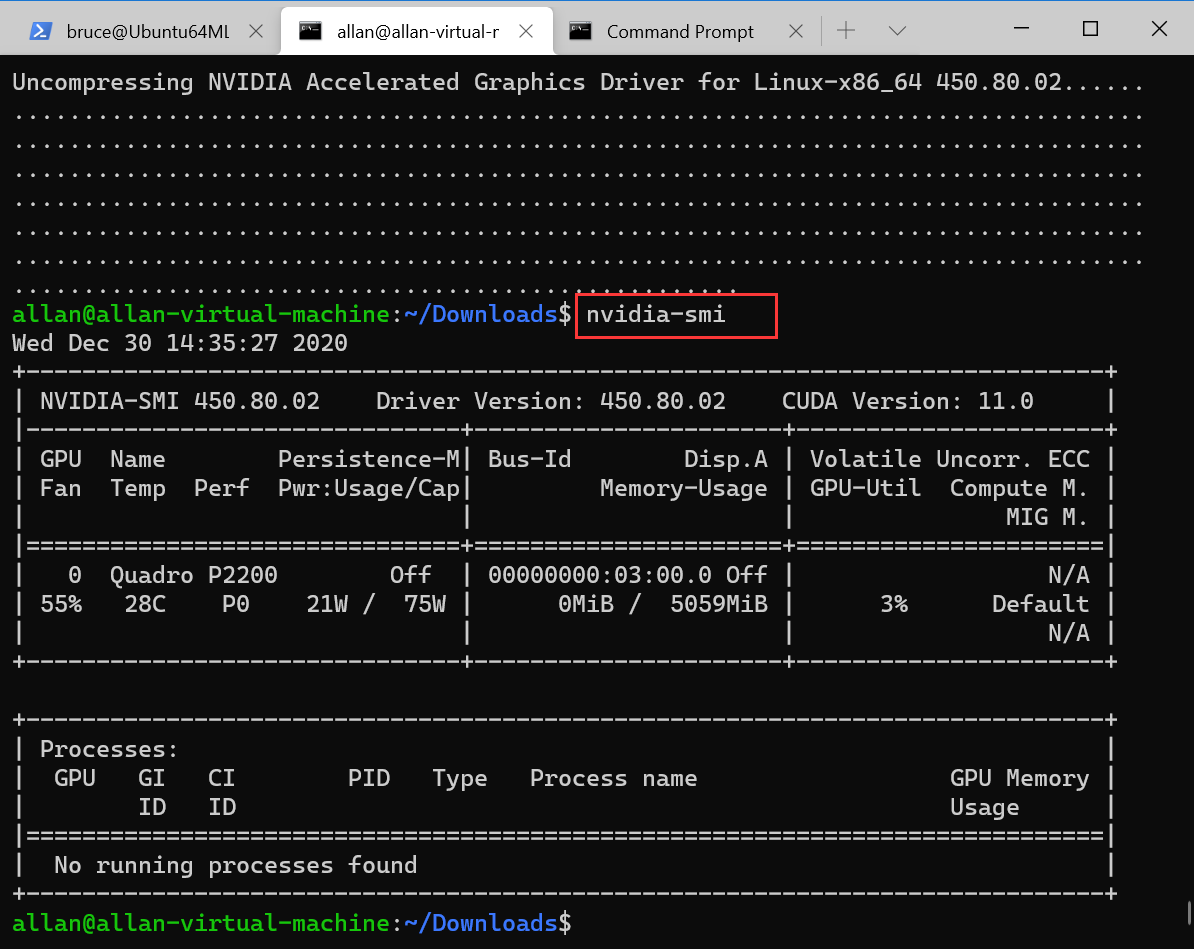
Task: Click the 'Processes:' section label
Action: [x=109, y=749]
